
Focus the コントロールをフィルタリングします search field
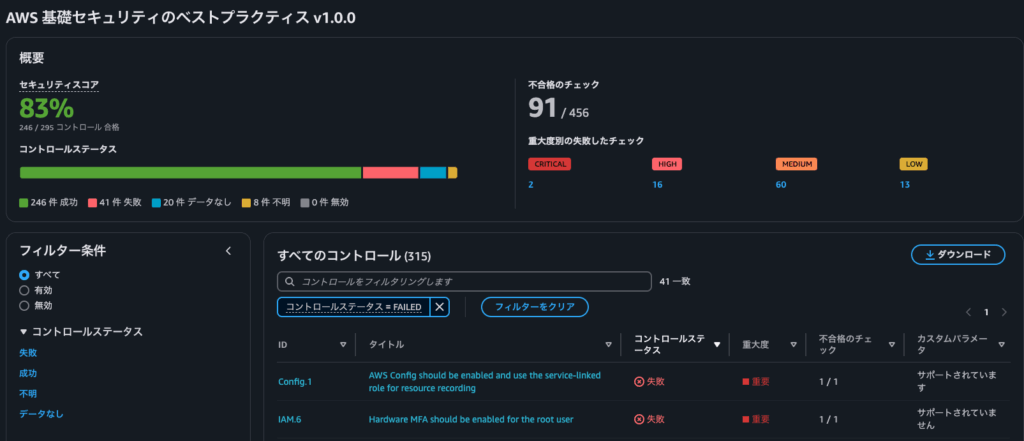tap(464, 282)
